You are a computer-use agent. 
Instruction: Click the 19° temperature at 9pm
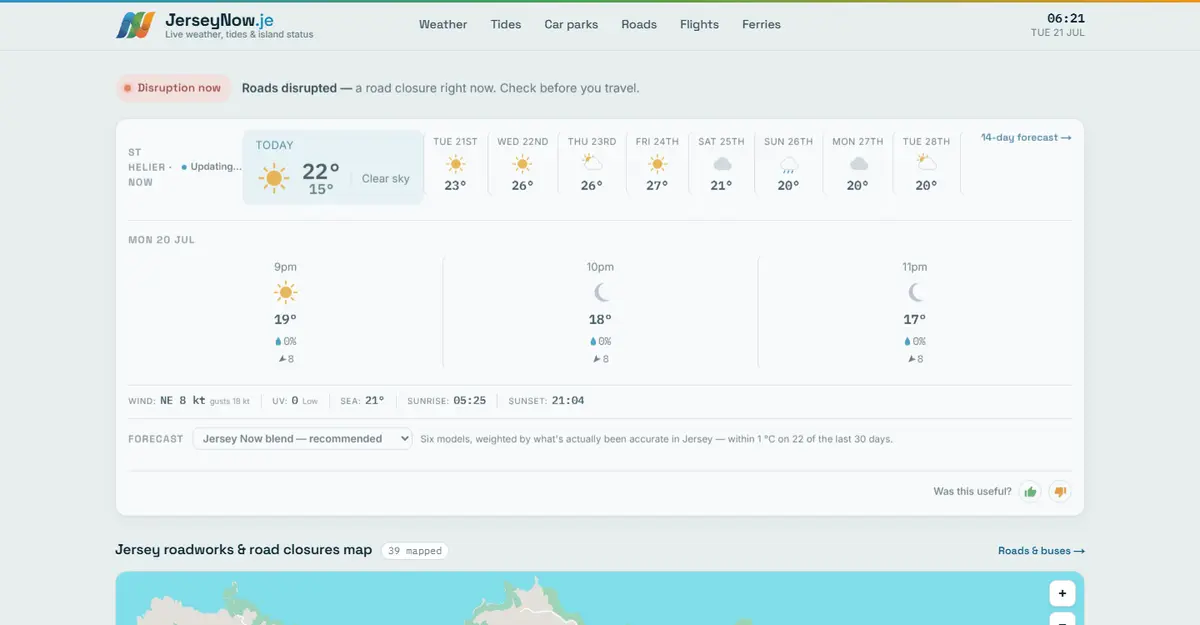(x=285, y=320)
